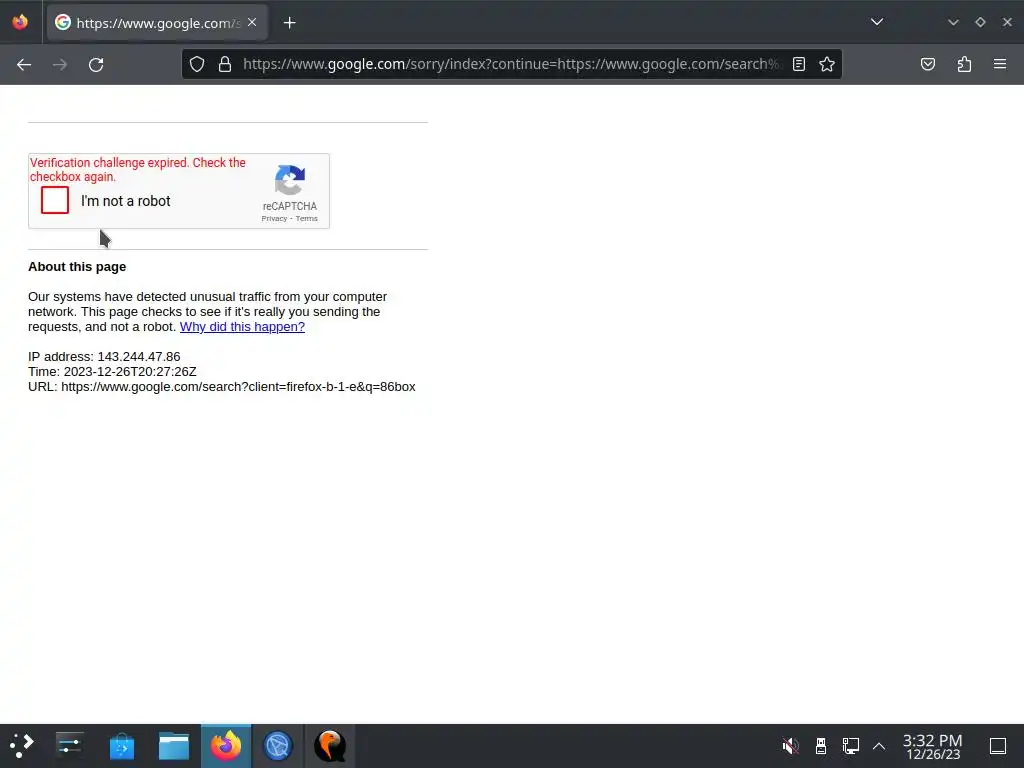Minimize the Firefox window
1024x768 pixels.
pos(953,22)
